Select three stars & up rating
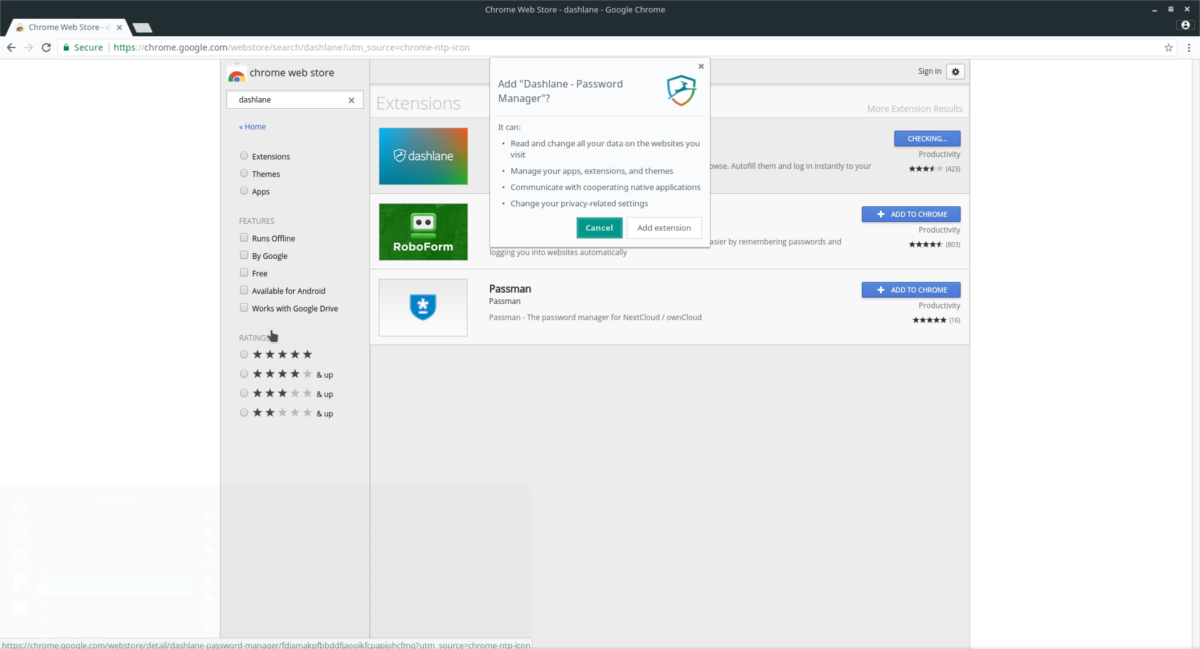 [244, 393]
